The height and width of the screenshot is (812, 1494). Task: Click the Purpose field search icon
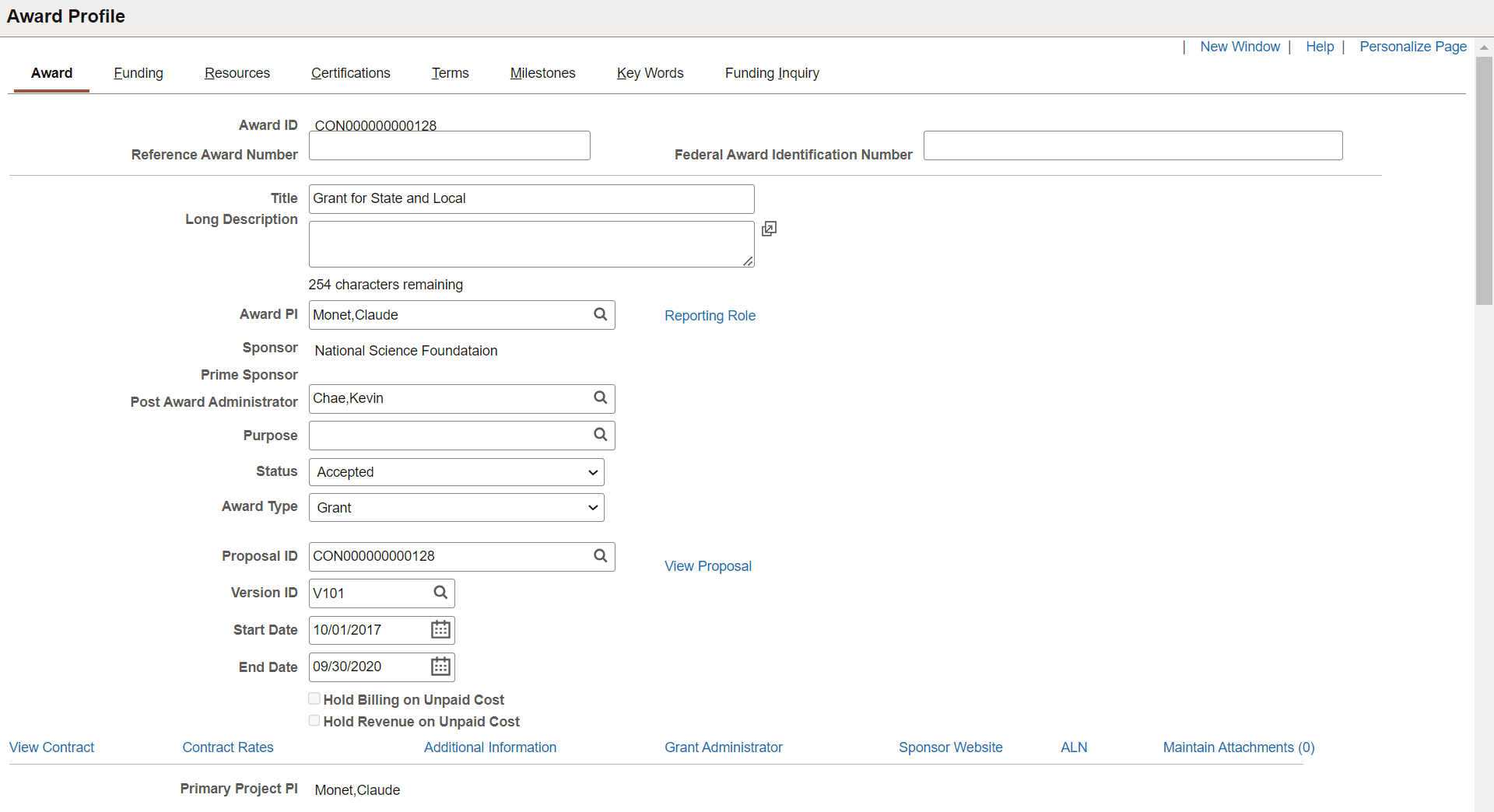600,435
